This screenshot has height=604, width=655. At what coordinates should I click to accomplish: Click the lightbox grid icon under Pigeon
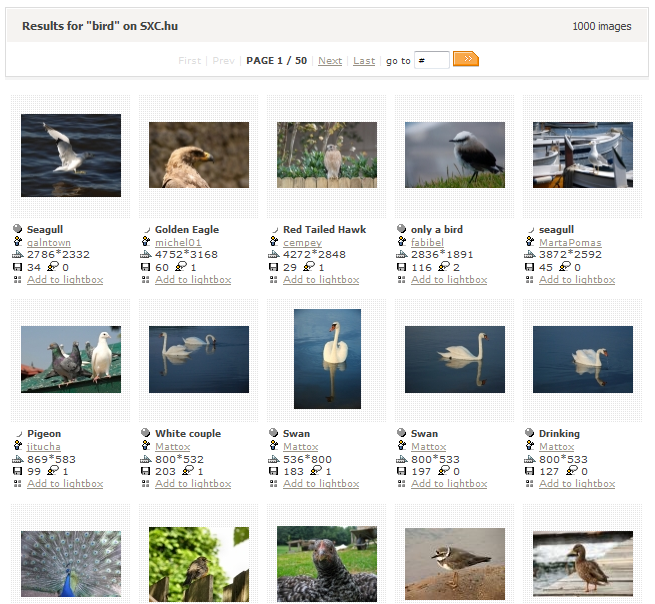coord(18,484)
